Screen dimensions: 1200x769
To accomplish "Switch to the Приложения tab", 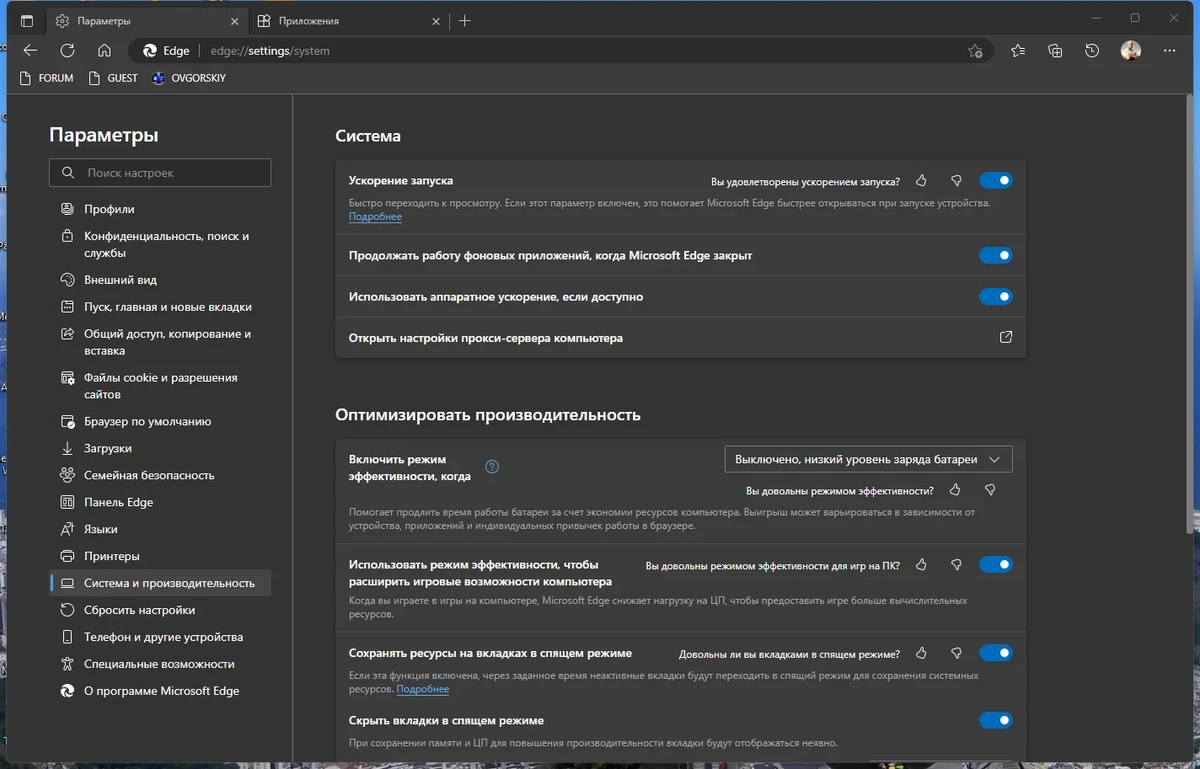I will pos(348,20).
